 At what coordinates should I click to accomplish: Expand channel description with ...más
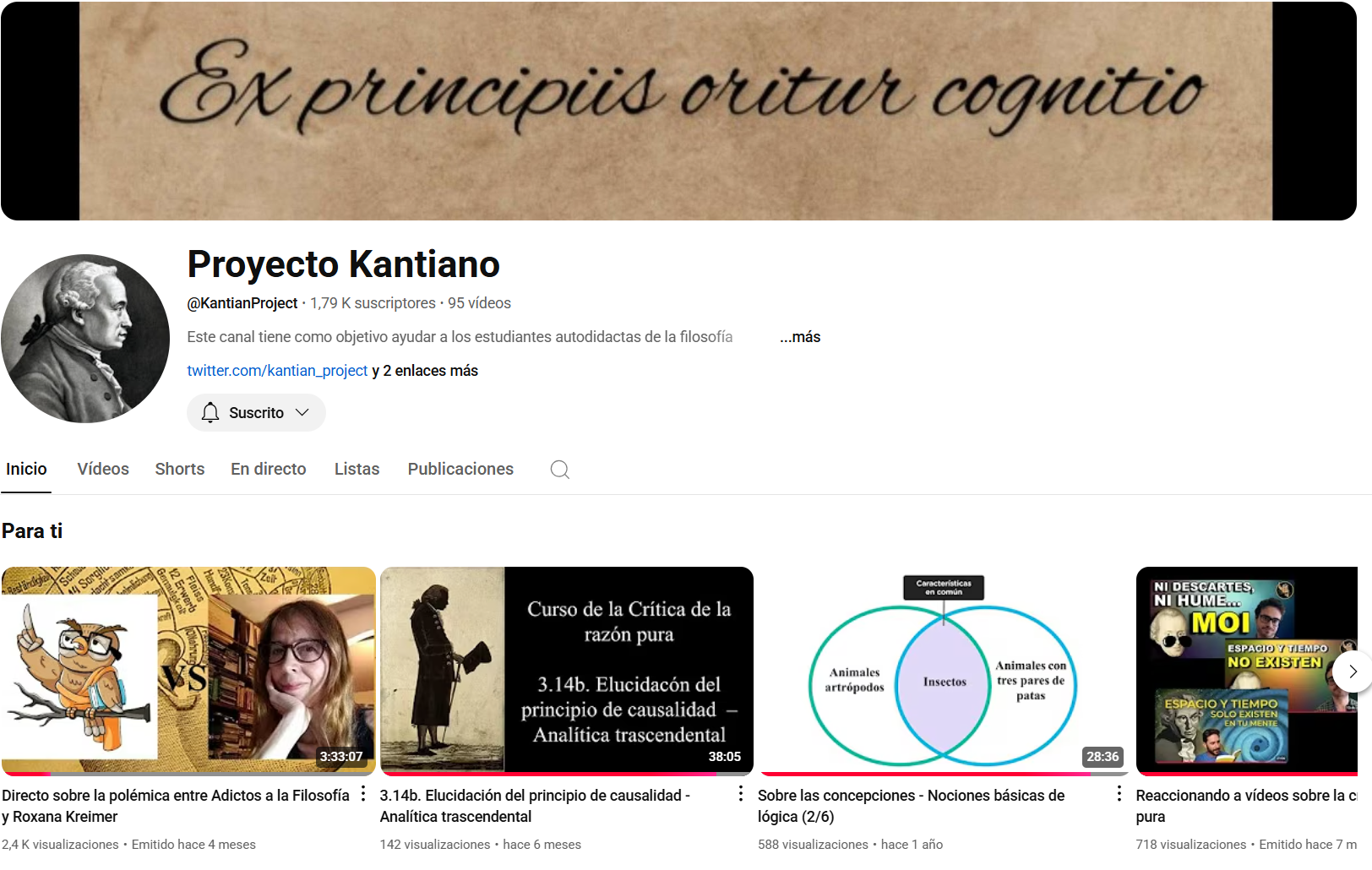coord(799,337)
